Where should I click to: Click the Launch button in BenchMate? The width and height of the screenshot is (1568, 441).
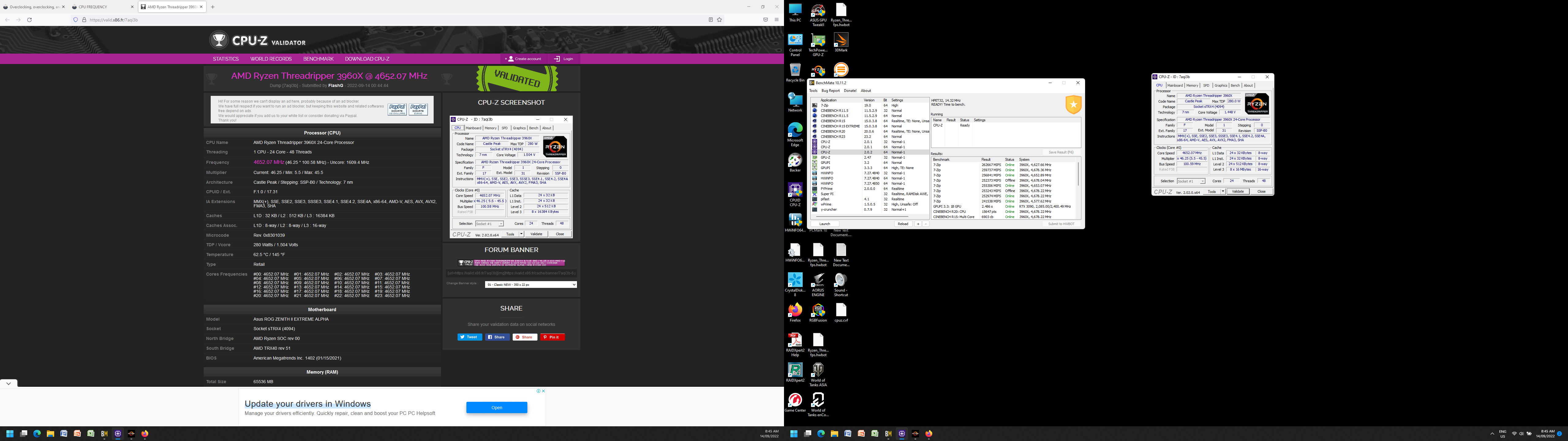click(825, 224)
